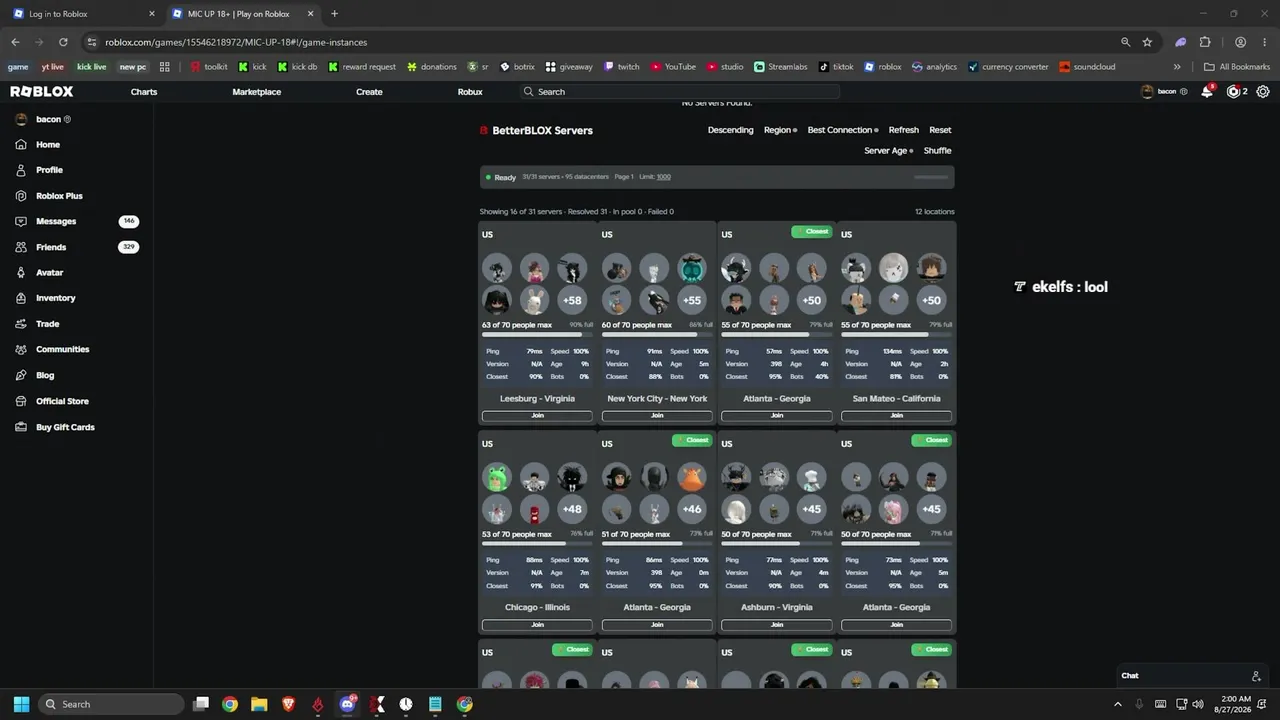
Task: Reset the BetterBLOX server filters
Action: tap(940, 130)
